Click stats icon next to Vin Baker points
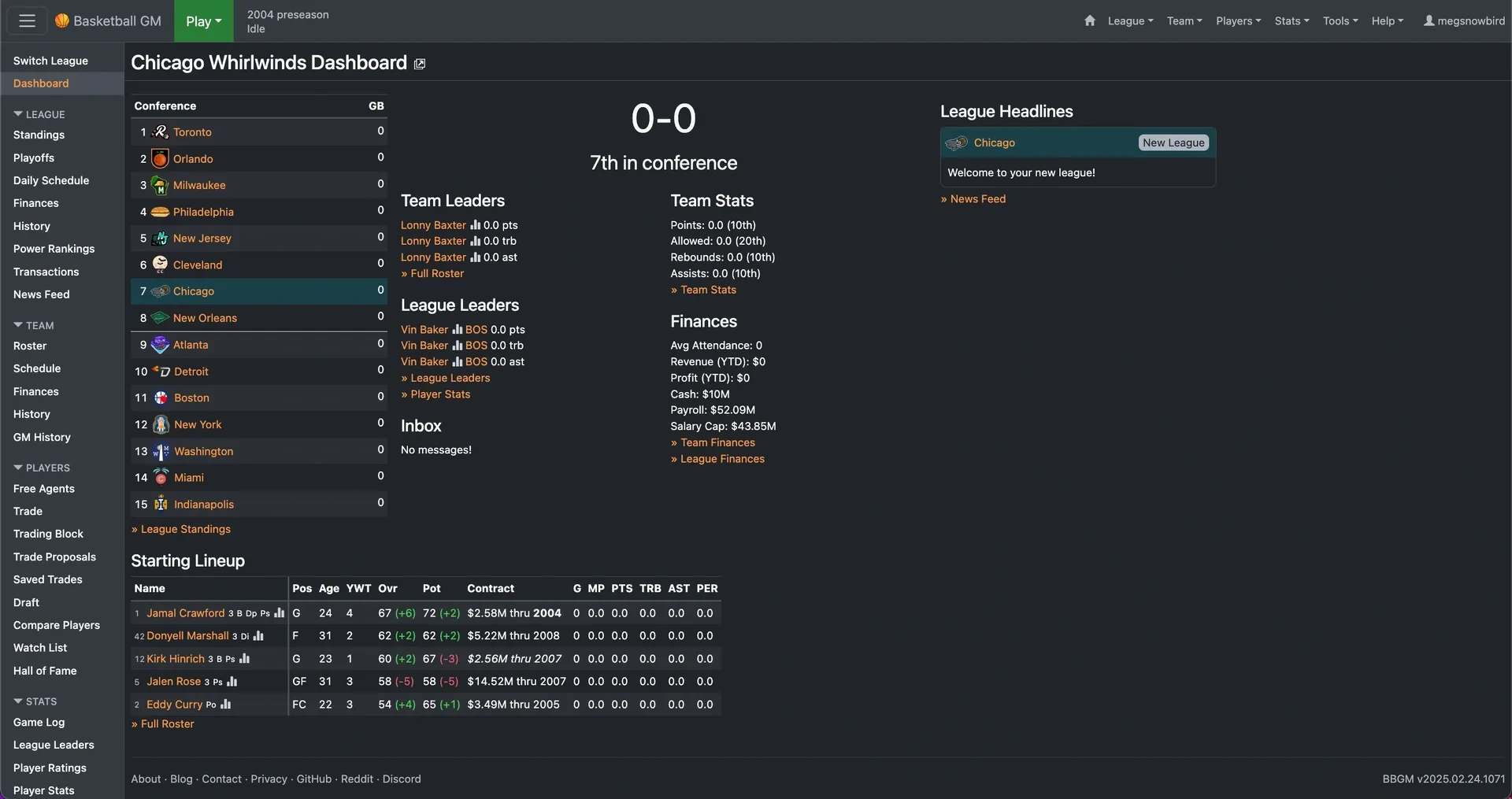 click(457, 330)
